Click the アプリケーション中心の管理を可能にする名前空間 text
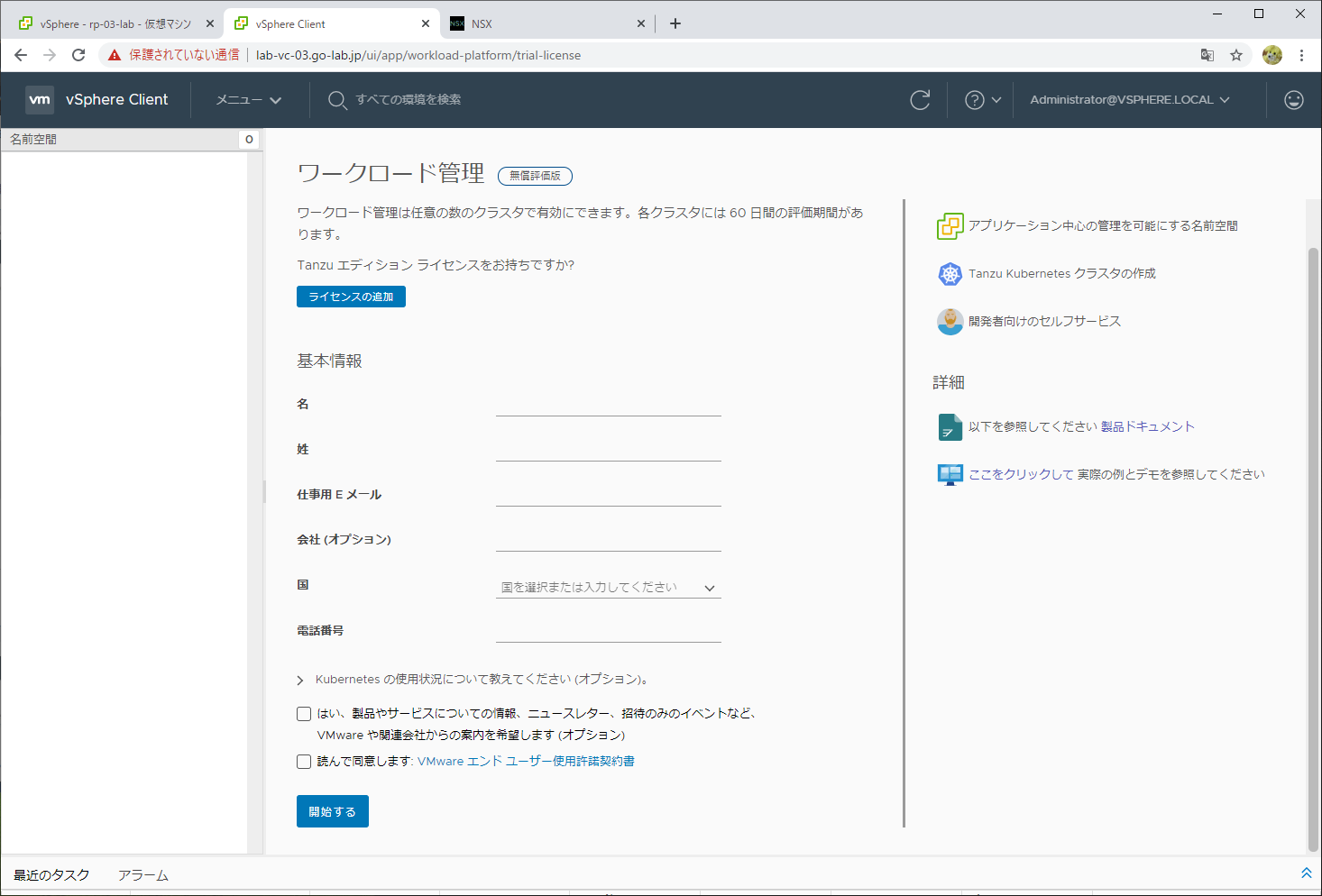The image size is (1322, 896). (x=1103, y=226)
